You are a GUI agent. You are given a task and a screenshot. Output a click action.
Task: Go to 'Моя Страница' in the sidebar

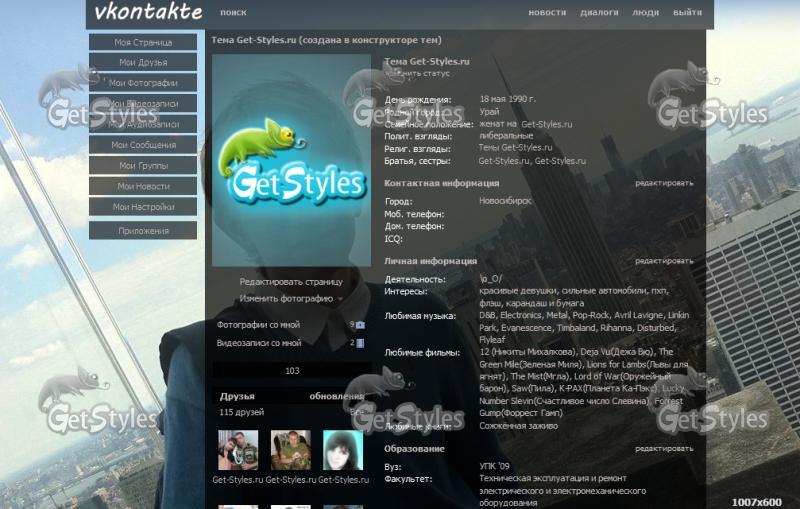point(143,42)
